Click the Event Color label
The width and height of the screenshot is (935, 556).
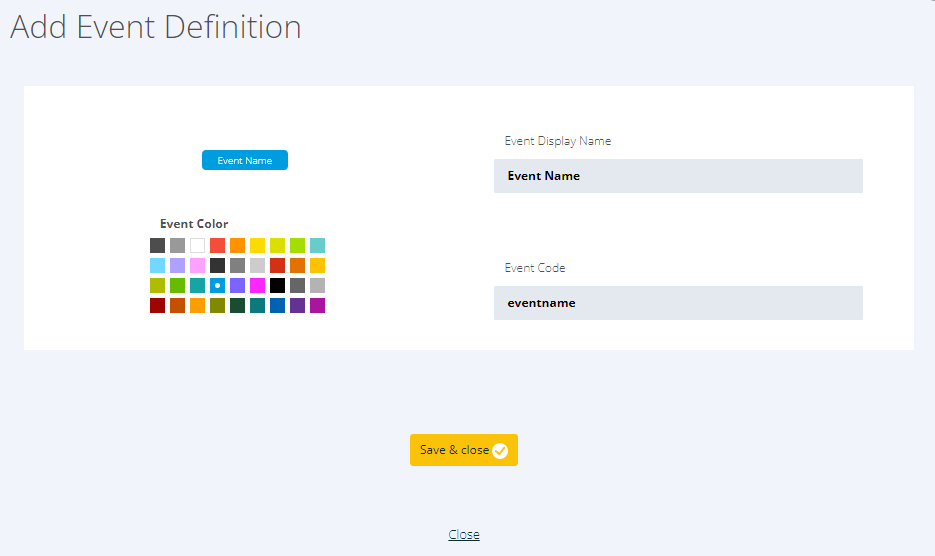point(194,224)
